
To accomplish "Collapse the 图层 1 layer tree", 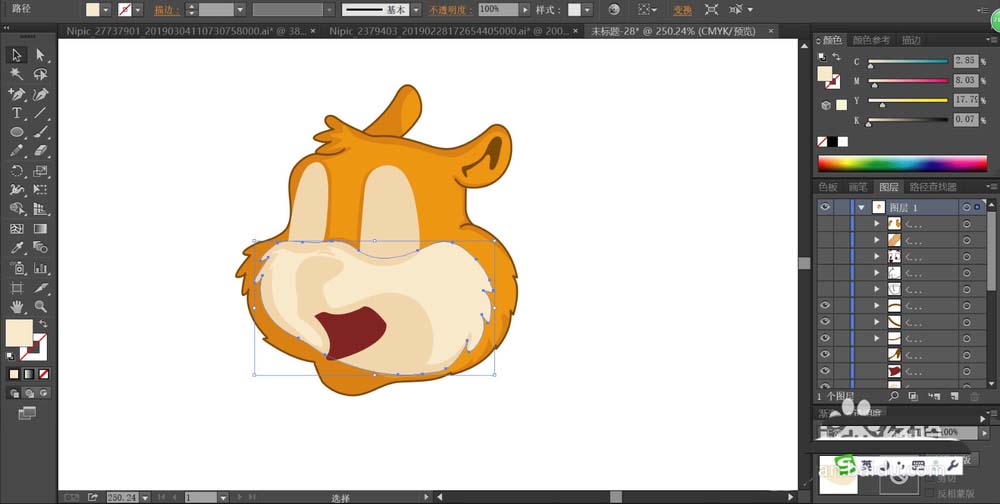I will (860, 207).
